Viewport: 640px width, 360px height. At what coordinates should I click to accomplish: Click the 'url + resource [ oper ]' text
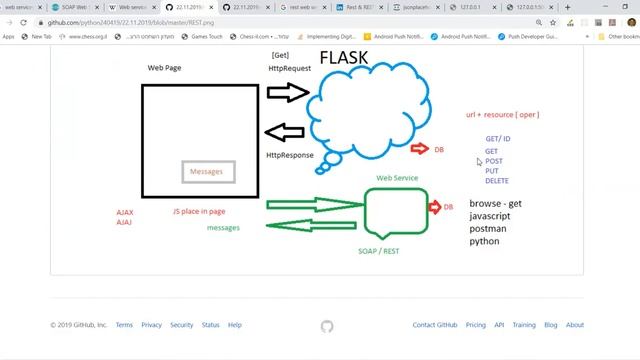tap(502, 115)
